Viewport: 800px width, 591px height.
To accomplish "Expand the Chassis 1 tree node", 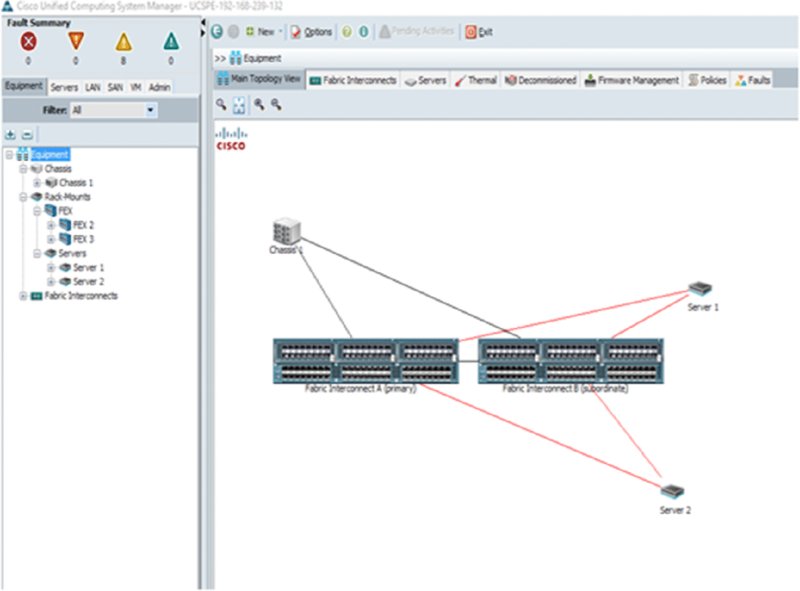I will pyautogui.click(x=37, y=183).
